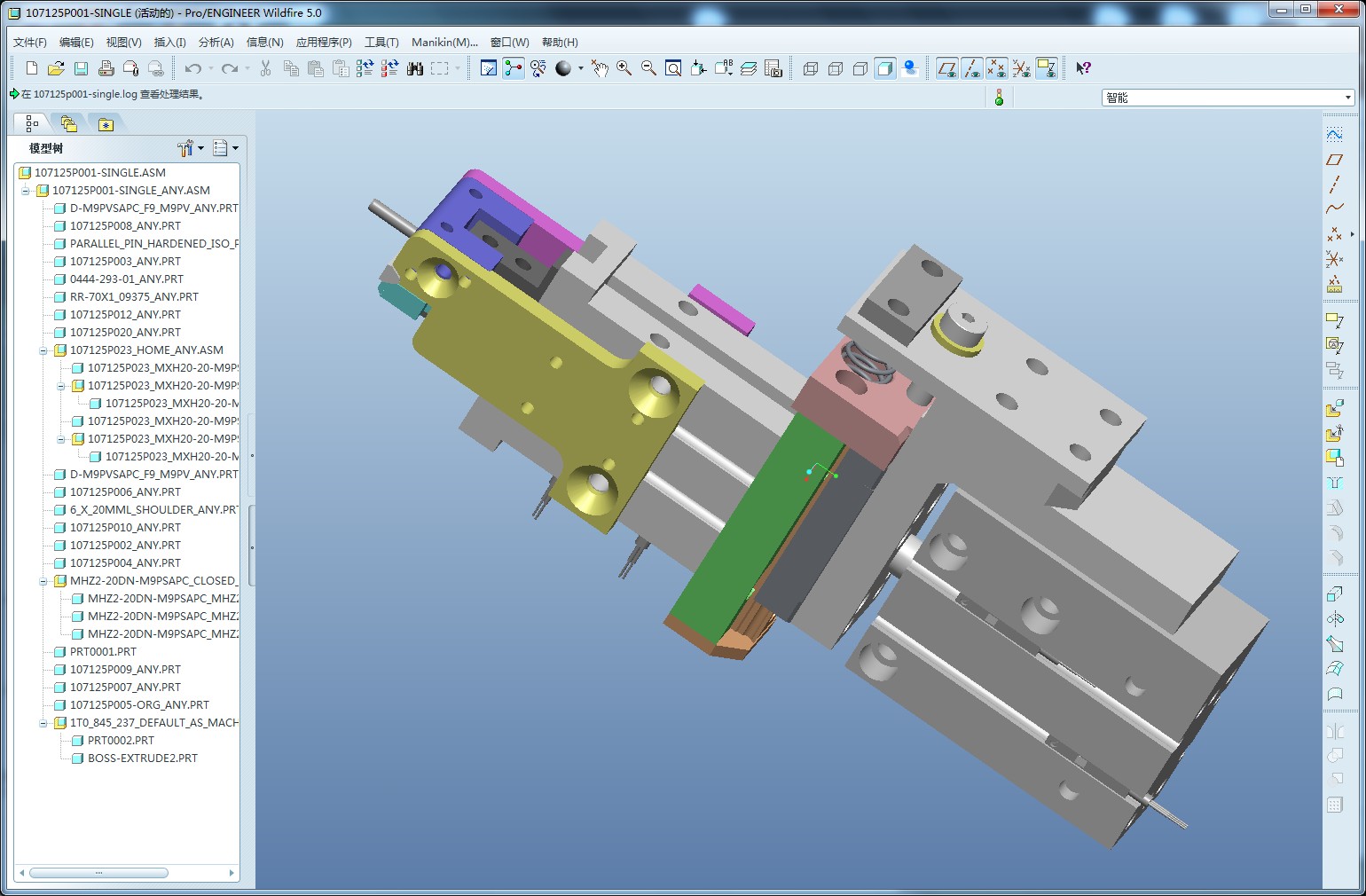
Task: Open a file using the folder icon
Action: coord(56,68)
